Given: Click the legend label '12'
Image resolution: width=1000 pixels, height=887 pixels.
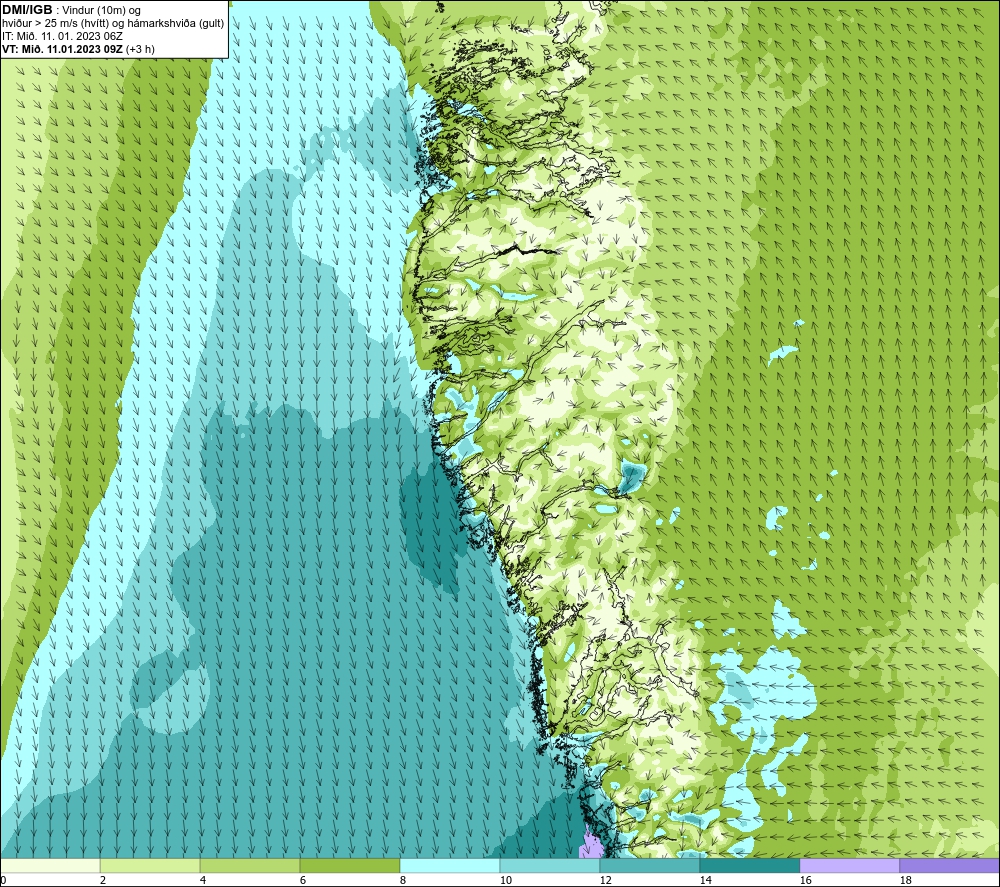Looking at the screenshot, I should (x=605, y=880).
